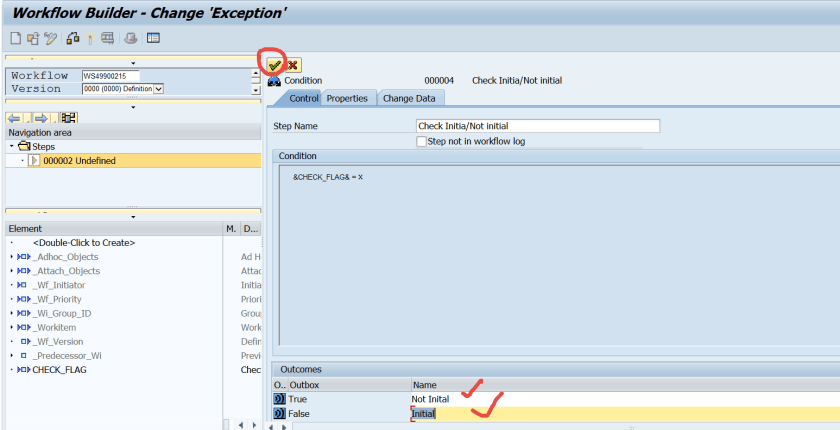Image resolution: width=840 pixels, height=430 pixels.
Task: Click the _Wf_Initiator element icon
Action: pos(22,285)
